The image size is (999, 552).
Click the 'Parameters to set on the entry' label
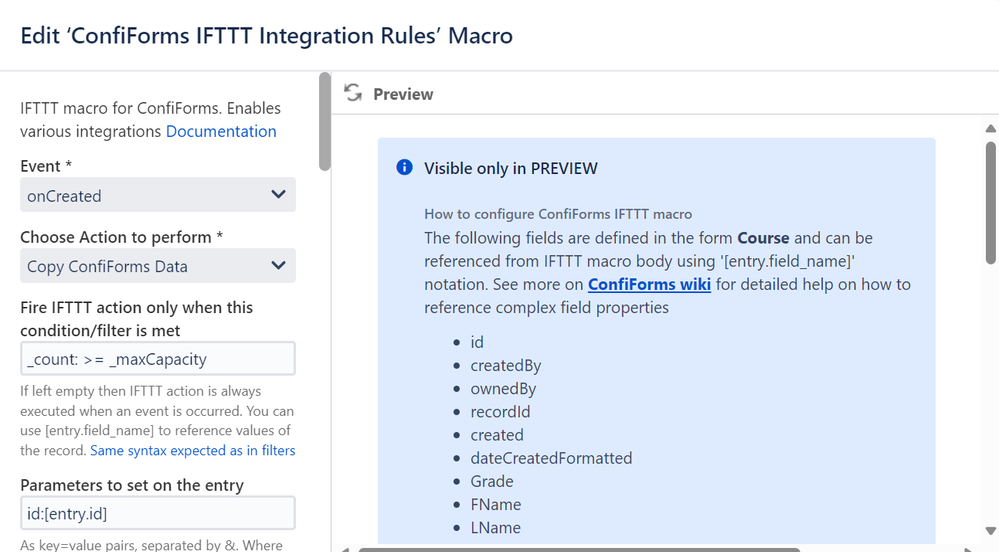click(132, 485)
